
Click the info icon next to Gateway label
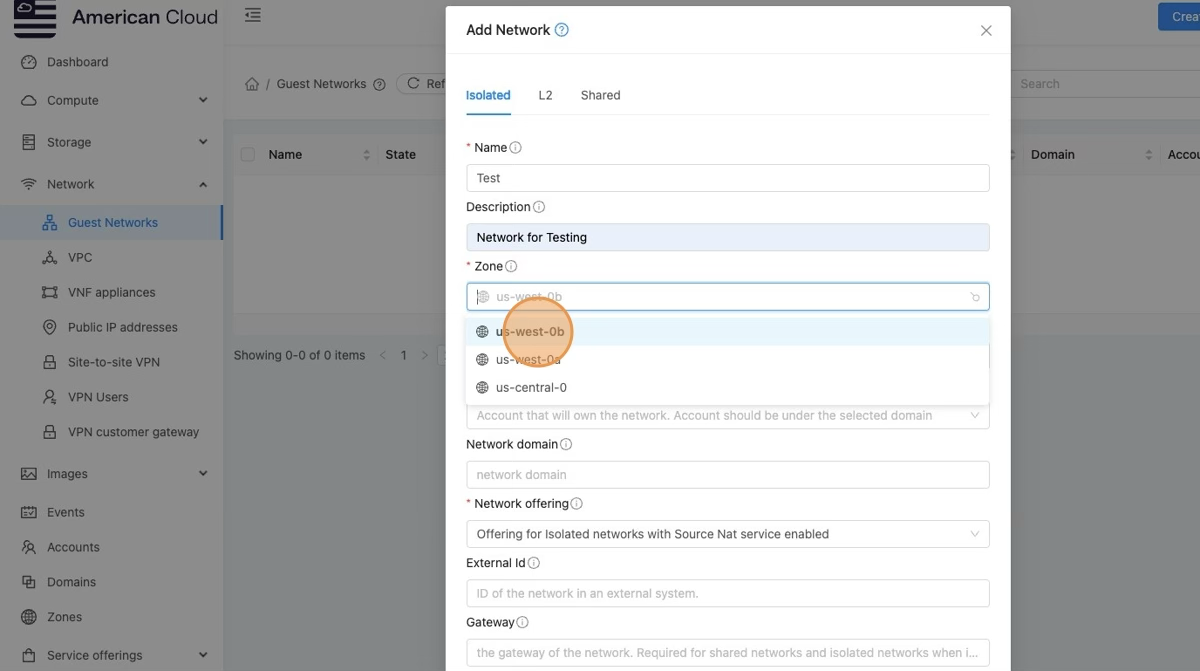coord(522,623)
